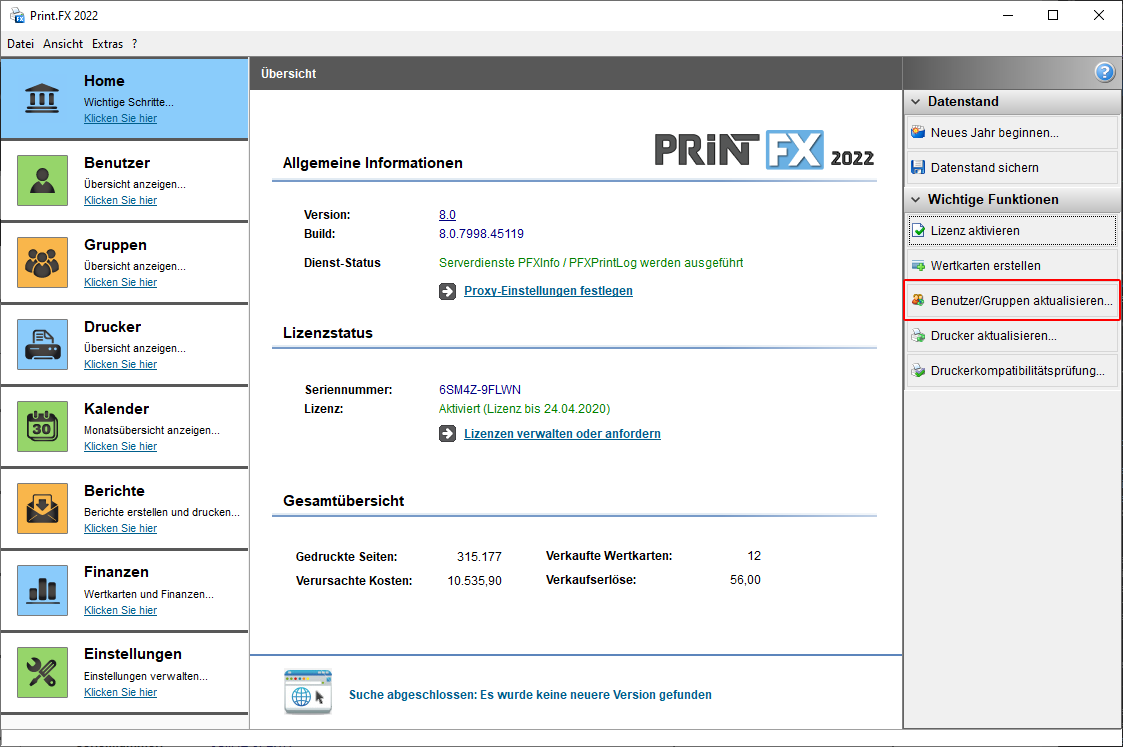The image size is (1123, 747).
Task: Click the Drucker aktualisieren printer icon
Action: coord(918,335)
